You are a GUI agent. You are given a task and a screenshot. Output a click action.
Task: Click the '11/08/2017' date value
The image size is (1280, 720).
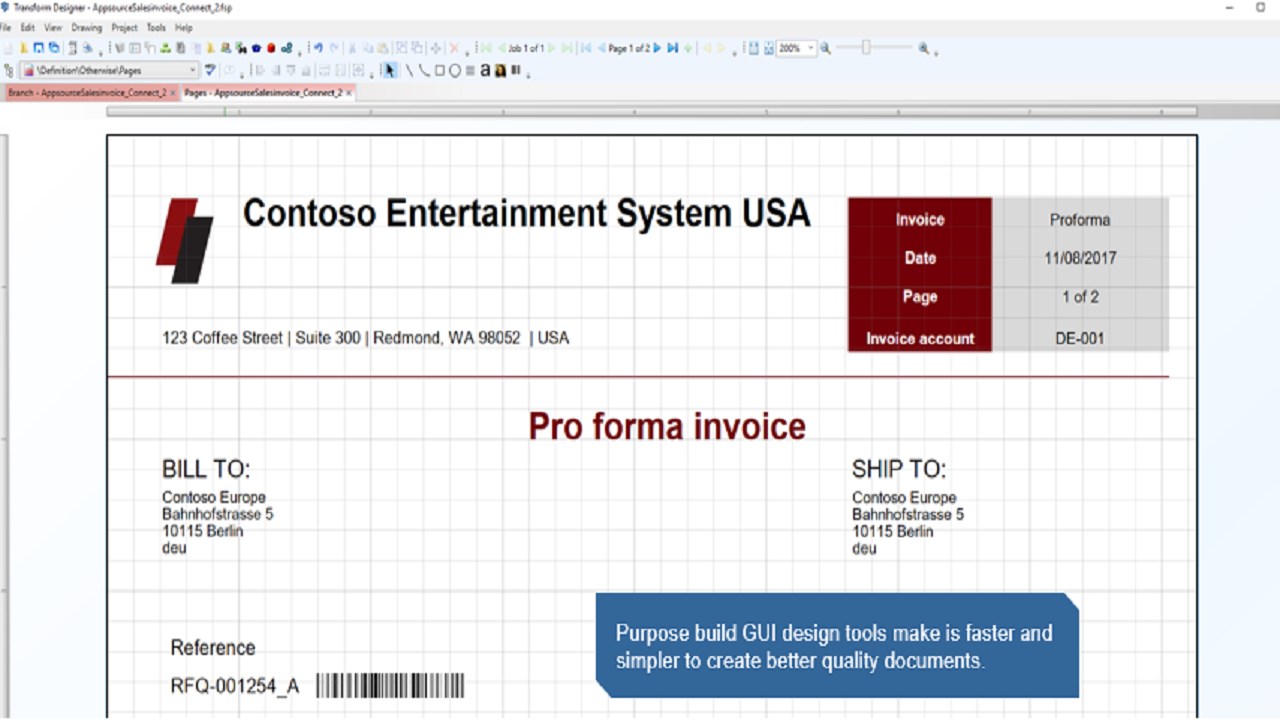1080,258
